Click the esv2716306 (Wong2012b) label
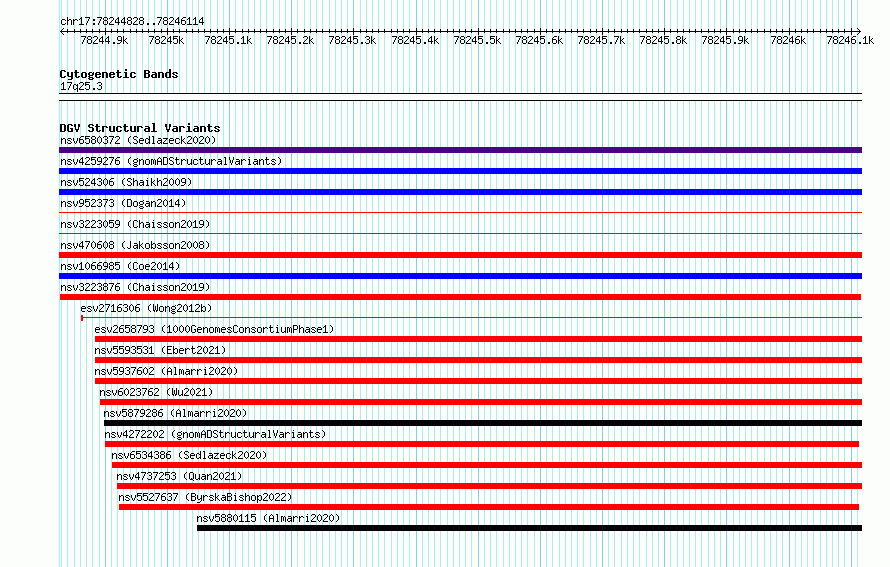The height and width of the screenshot is (567, 890). pyautogui.click(x=146, y=308)
